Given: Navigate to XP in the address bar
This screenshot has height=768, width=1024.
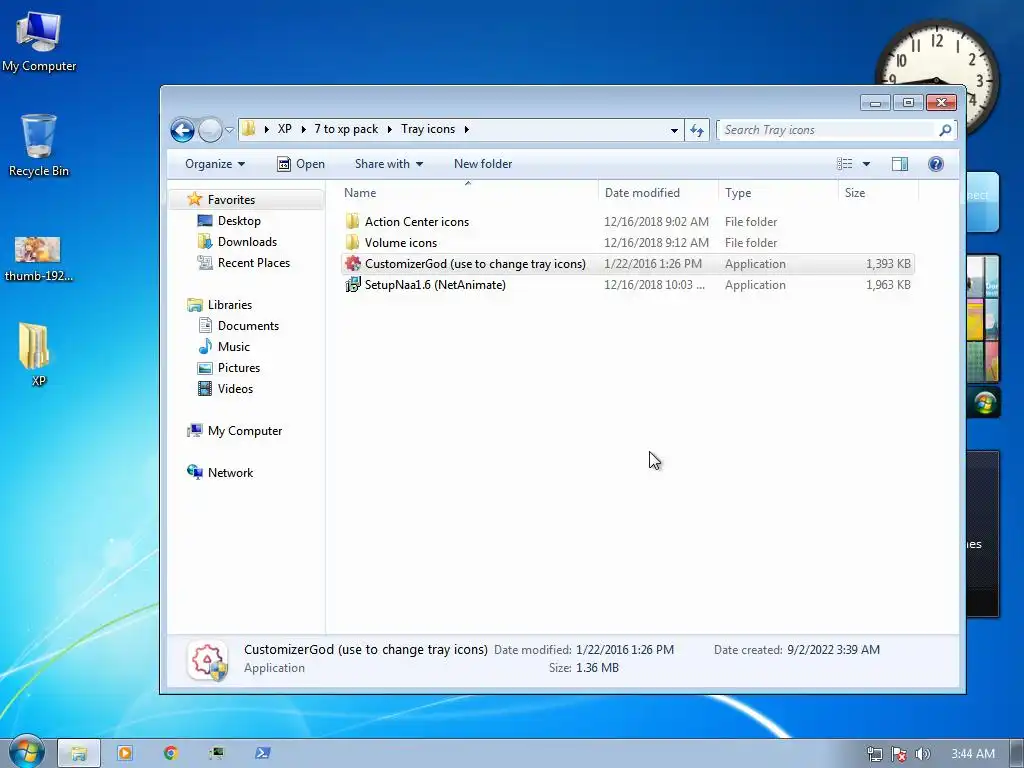Looking at the screenshot, I should (285, 129).
